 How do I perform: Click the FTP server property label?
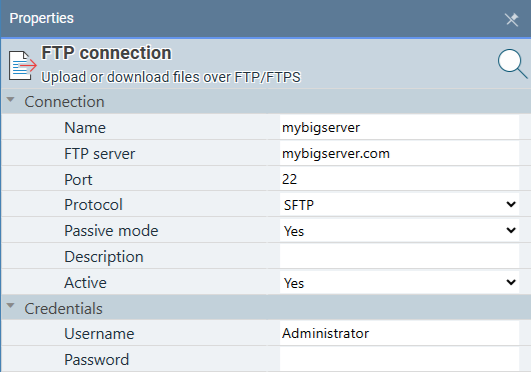tap(100, 154)
